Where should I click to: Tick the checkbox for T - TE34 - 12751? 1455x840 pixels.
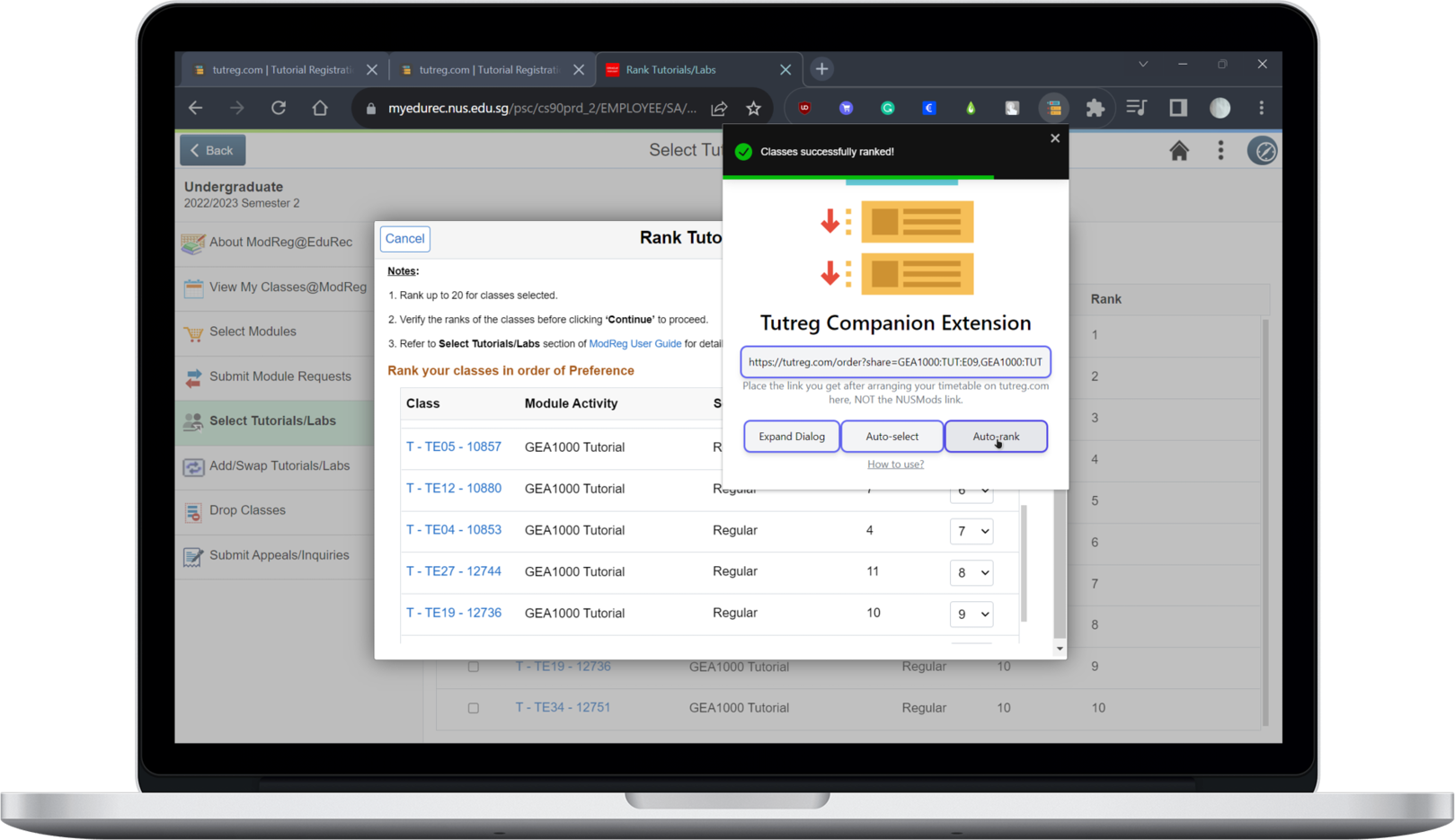pos(474,708)
